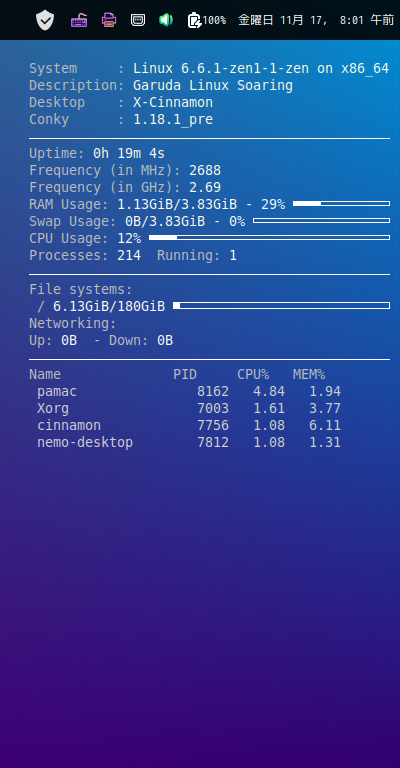Image resolution: width=400 pixels, height=768 pixels.
Task: Click the RAM usage progress bar
Action: pyautogui.click(x=341, y=203)
